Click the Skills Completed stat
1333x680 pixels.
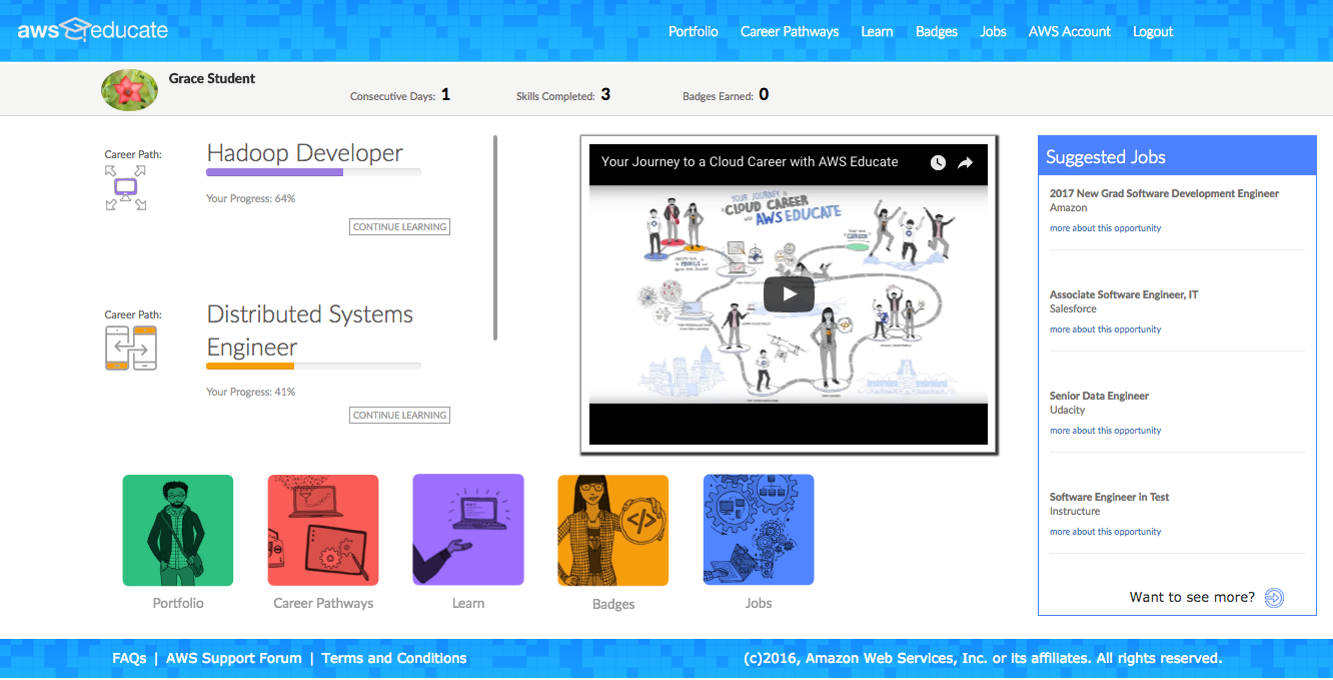point(563,95)
